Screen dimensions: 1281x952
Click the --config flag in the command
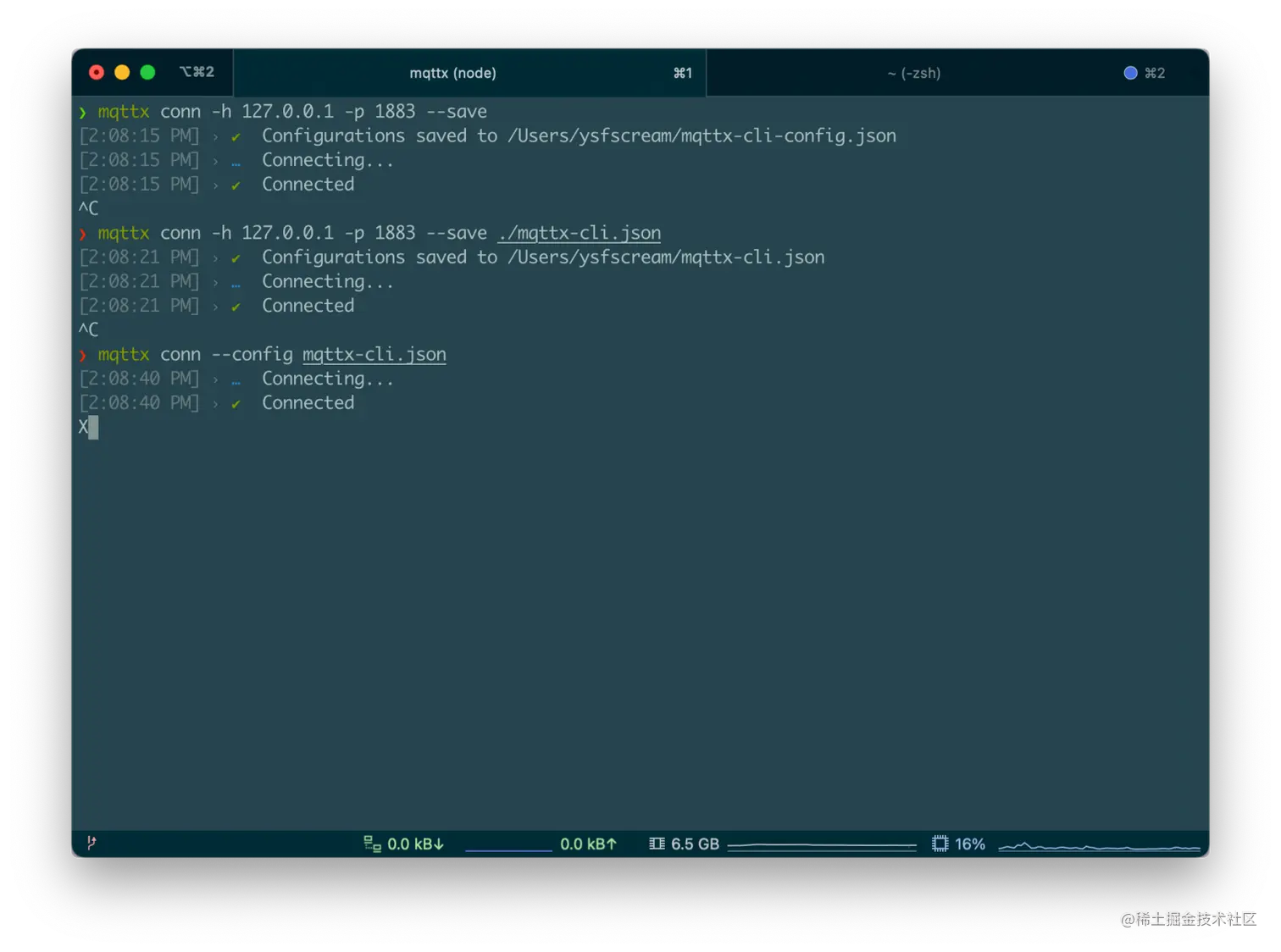[252, 354]
